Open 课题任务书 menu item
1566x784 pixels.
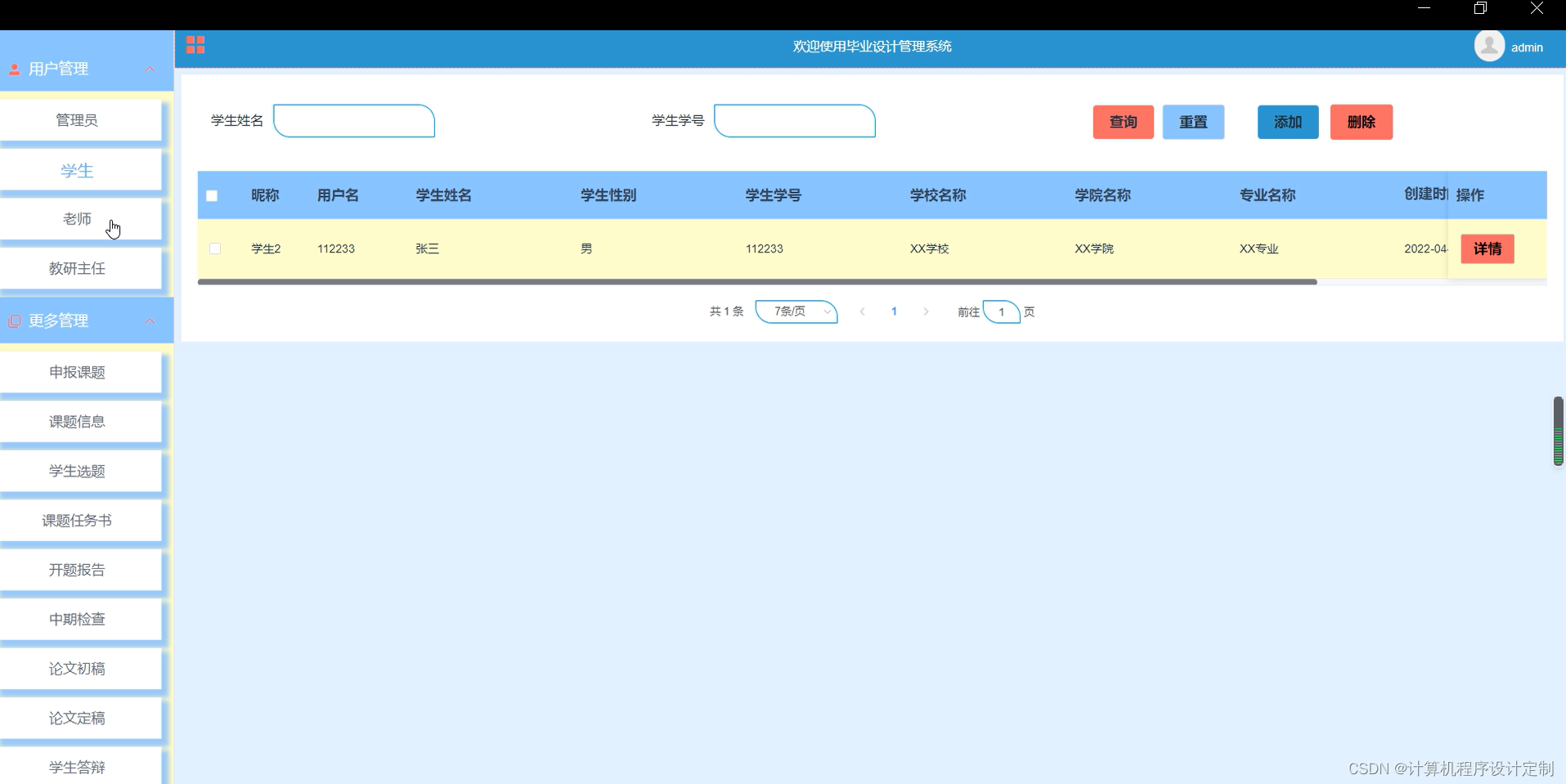tap(81, 520)
